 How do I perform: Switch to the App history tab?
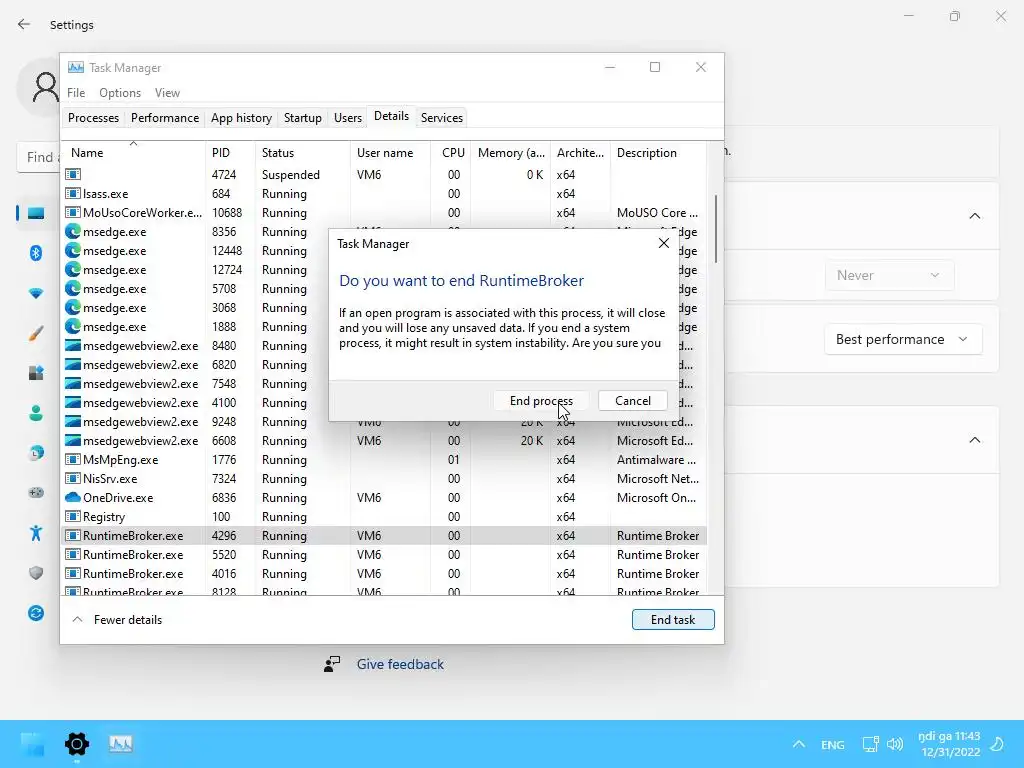tap(241, 118)
